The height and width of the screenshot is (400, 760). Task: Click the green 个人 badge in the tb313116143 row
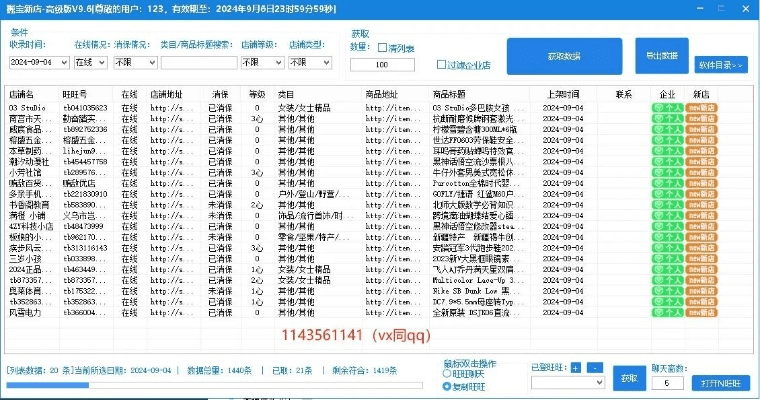667,248
